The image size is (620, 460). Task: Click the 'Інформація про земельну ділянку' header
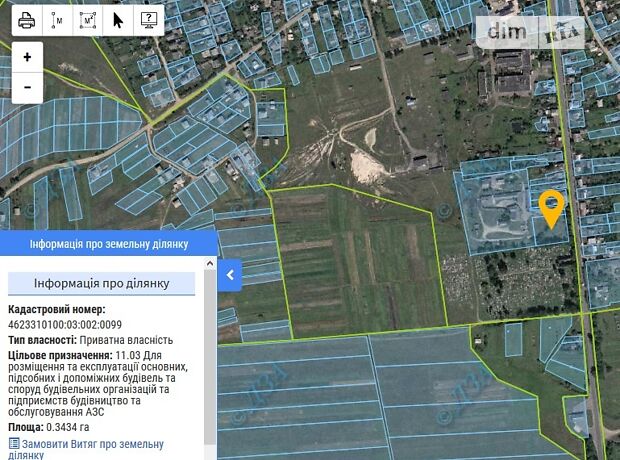[x=108, y=244]
